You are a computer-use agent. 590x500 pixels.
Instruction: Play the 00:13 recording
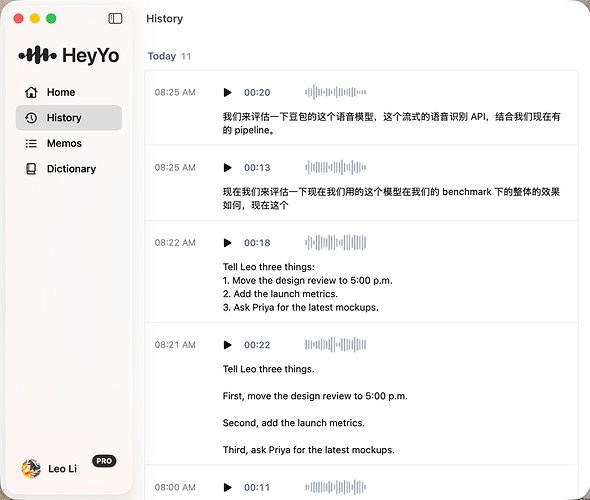click(x=227, y=167)
